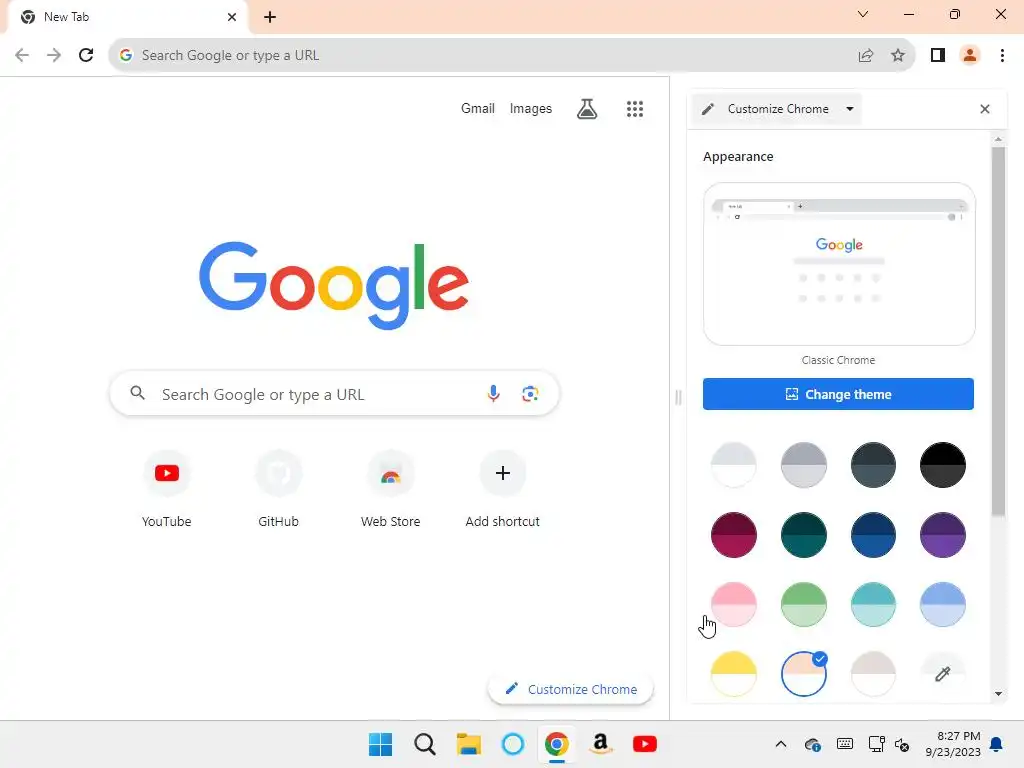Open the tab search chevron
The width and height of the screenshot is (1024, 768).
click(x=863, y=14)
